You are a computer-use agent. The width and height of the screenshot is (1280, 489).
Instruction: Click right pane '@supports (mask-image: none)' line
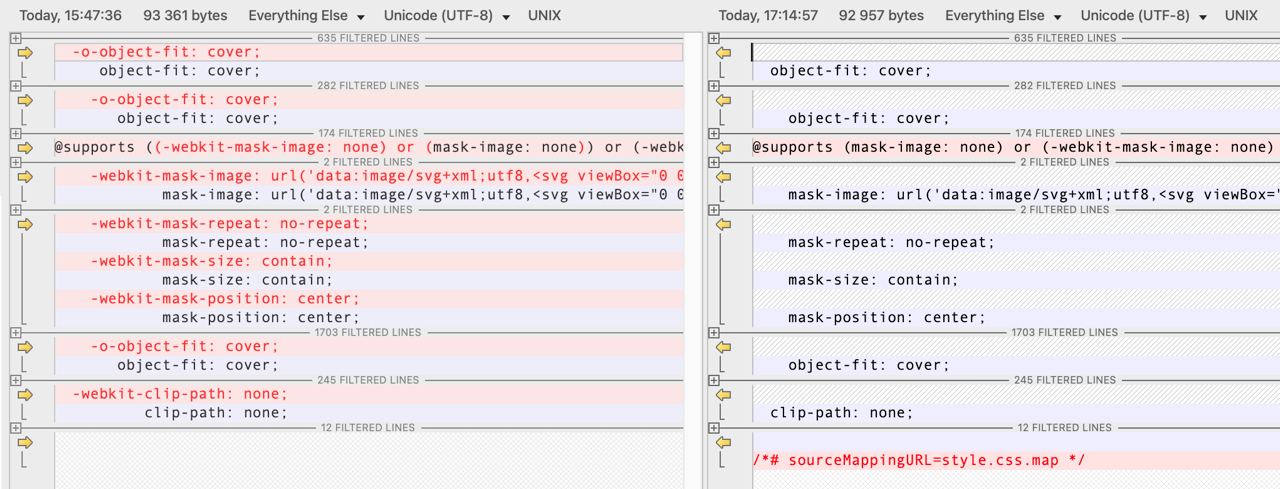[x=1016, y=148]
